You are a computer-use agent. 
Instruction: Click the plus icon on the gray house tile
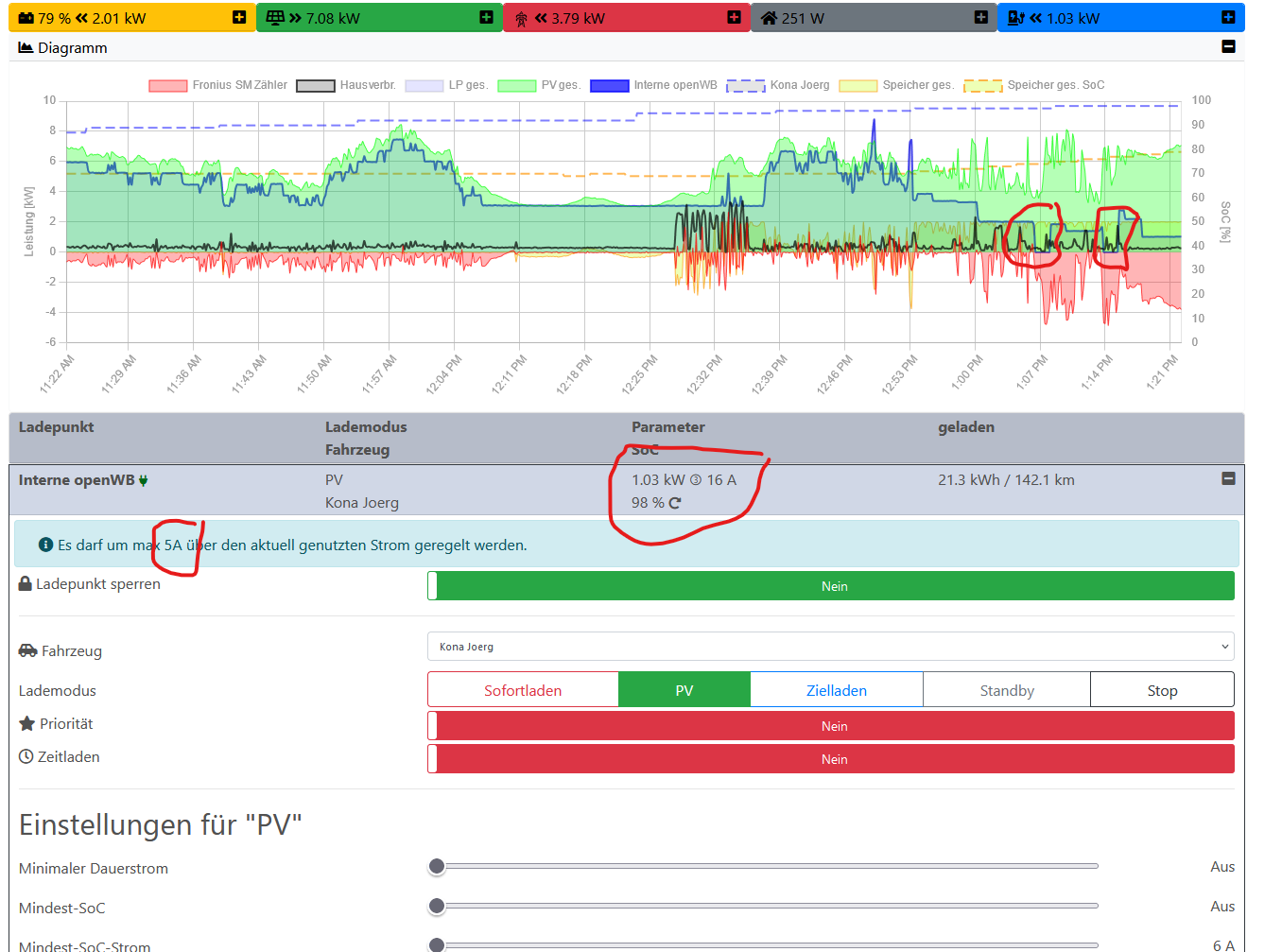coord(980,17)
